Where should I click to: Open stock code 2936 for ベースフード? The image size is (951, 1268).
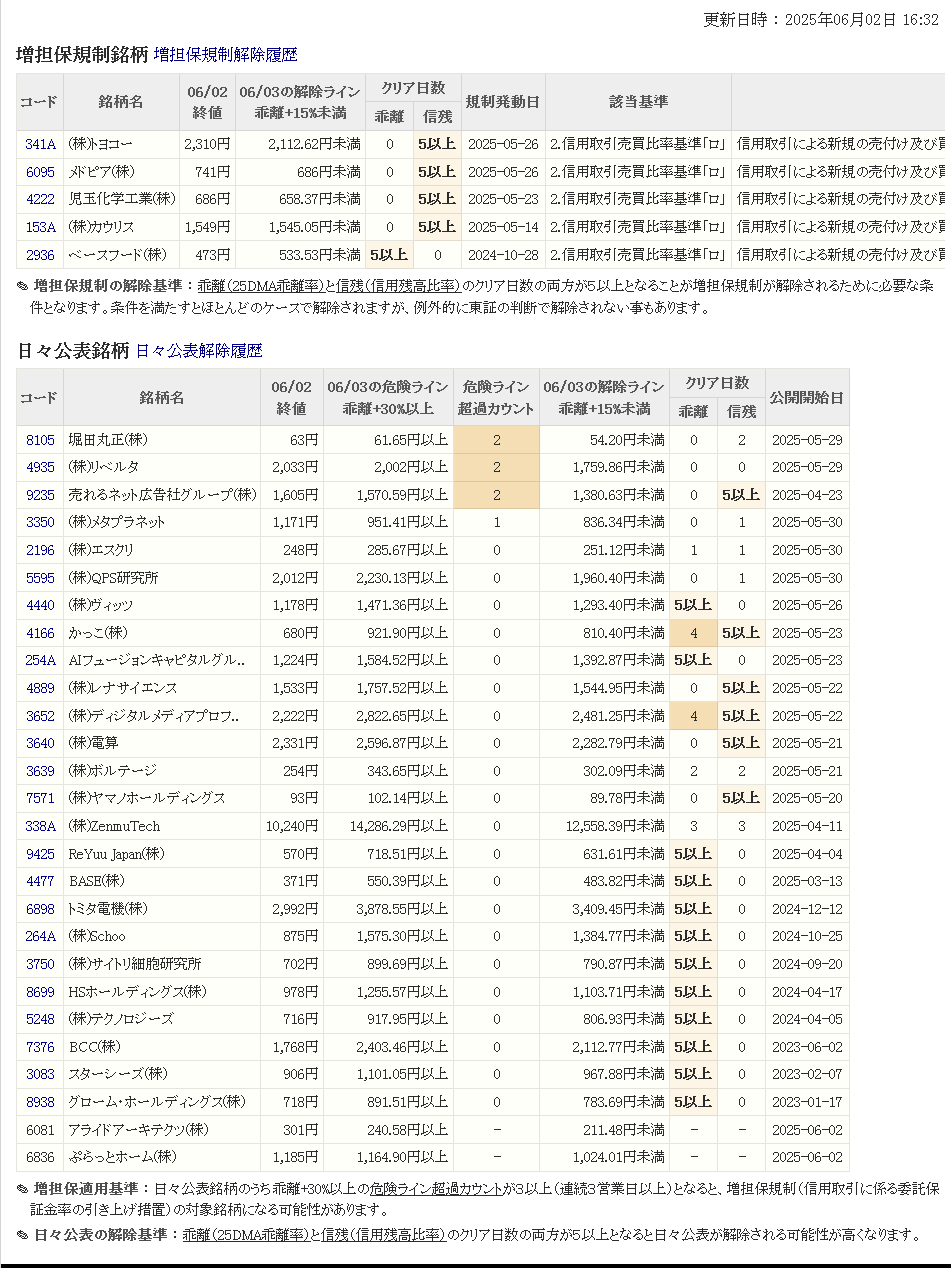pyautogui.click(x=40, y=255)
